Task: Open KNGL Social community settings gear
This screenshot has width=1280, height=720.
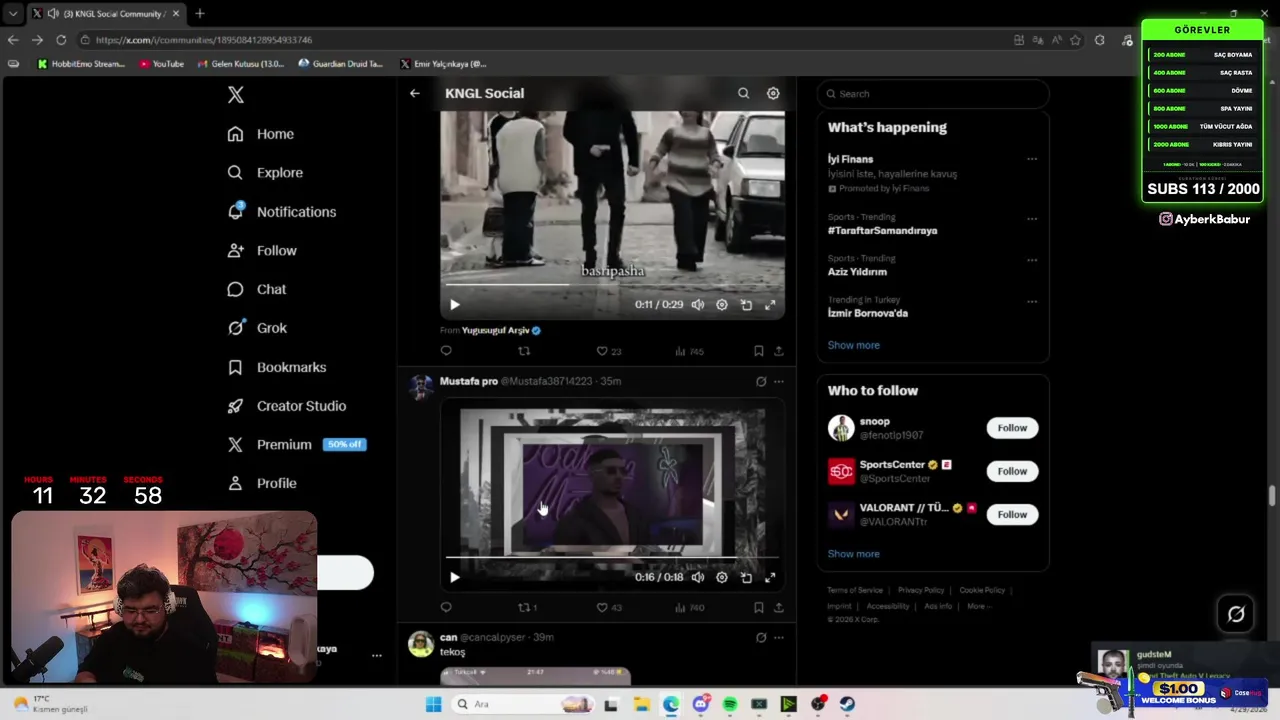Action: (x=773, y=93)
